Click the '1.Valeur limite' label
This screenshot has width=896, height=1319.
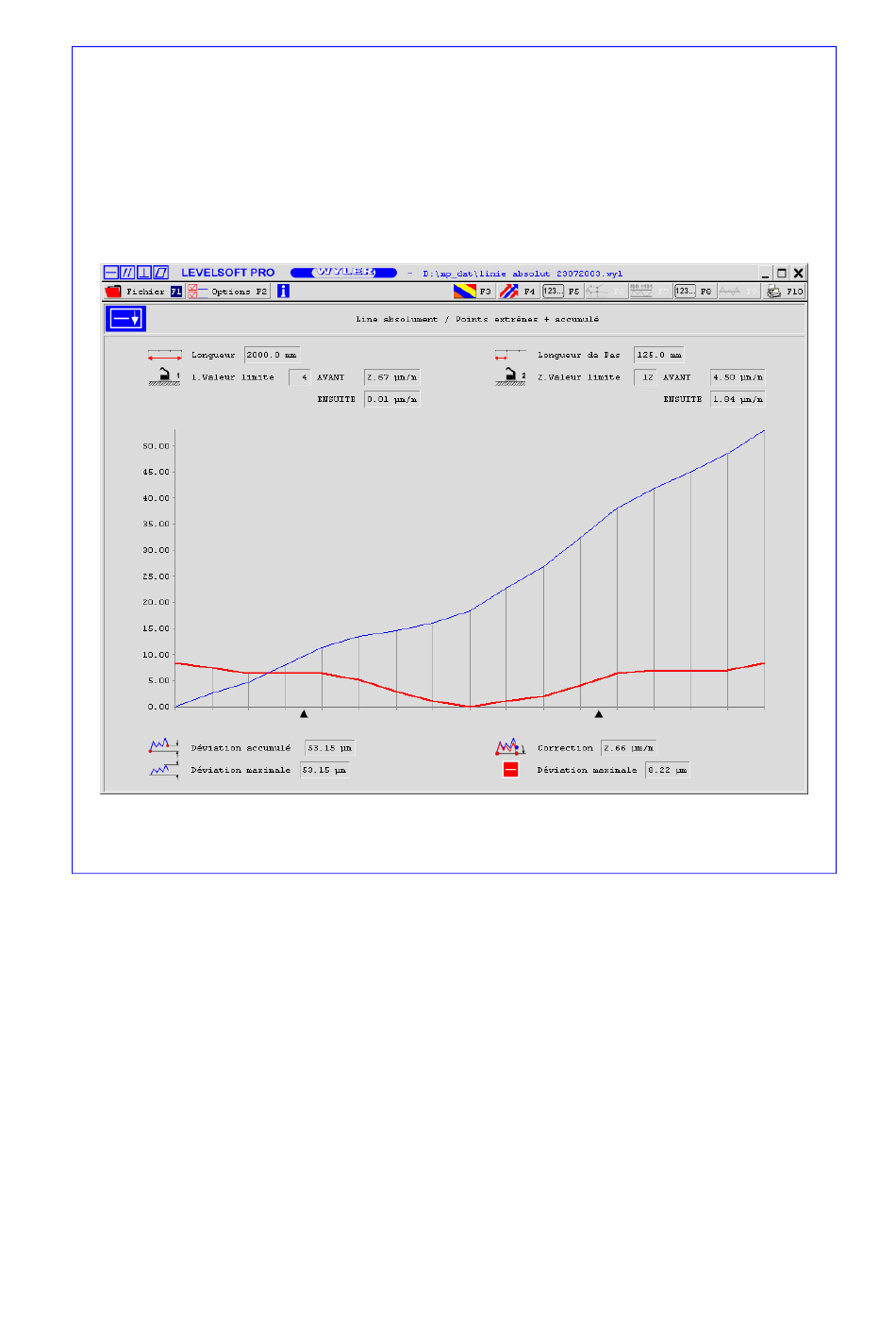pos(233,377)
